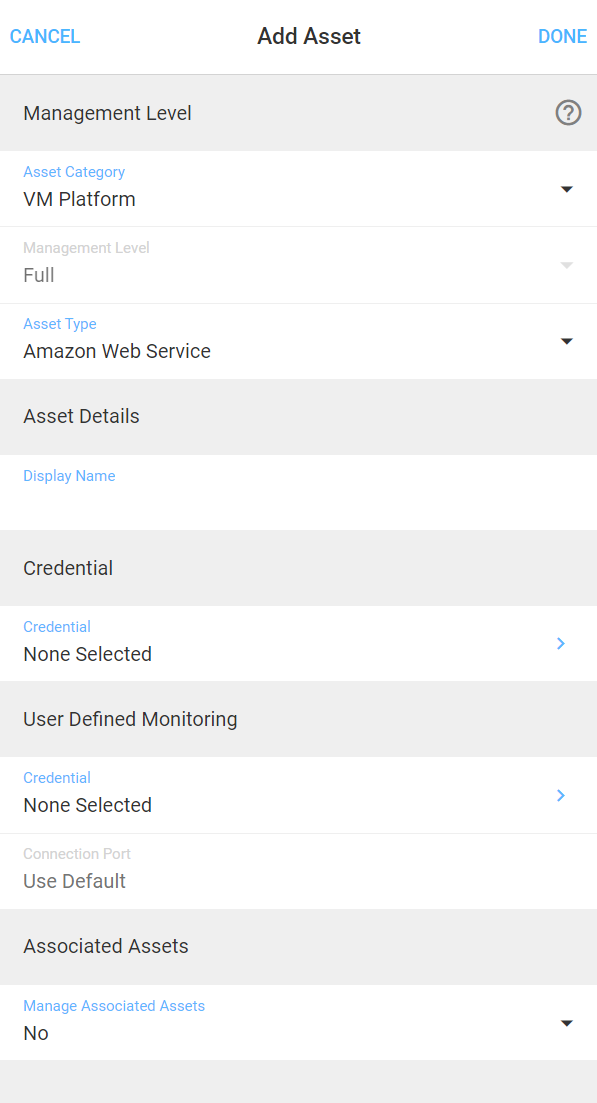597x1103 pixels.
Task: Click the greyed Management Level dropdown arrow
Action: [567, 265]
